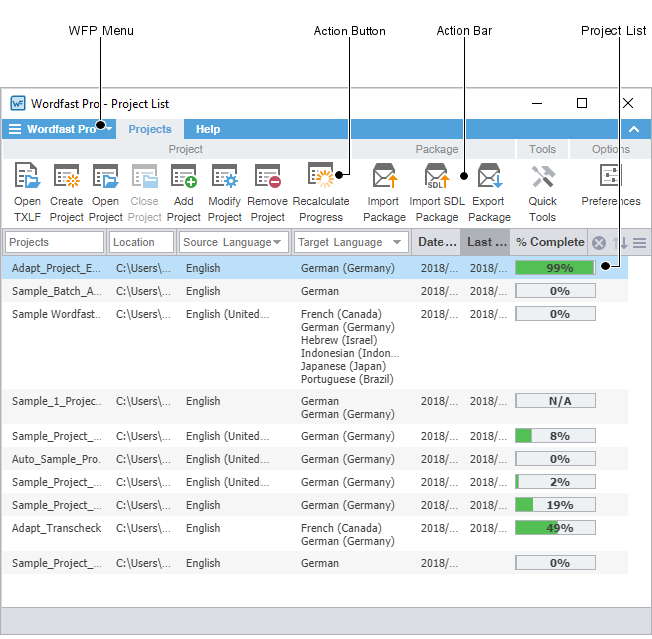Click the Create Project icon
The width and height of the screenshot is (652, 639).
67,175
